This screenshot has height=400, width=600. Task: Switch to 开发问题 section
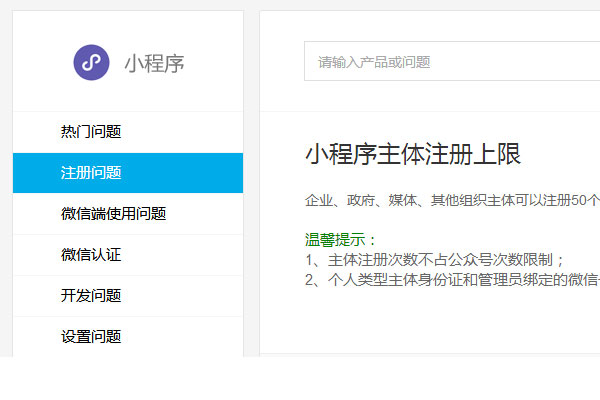pos(128,296)
